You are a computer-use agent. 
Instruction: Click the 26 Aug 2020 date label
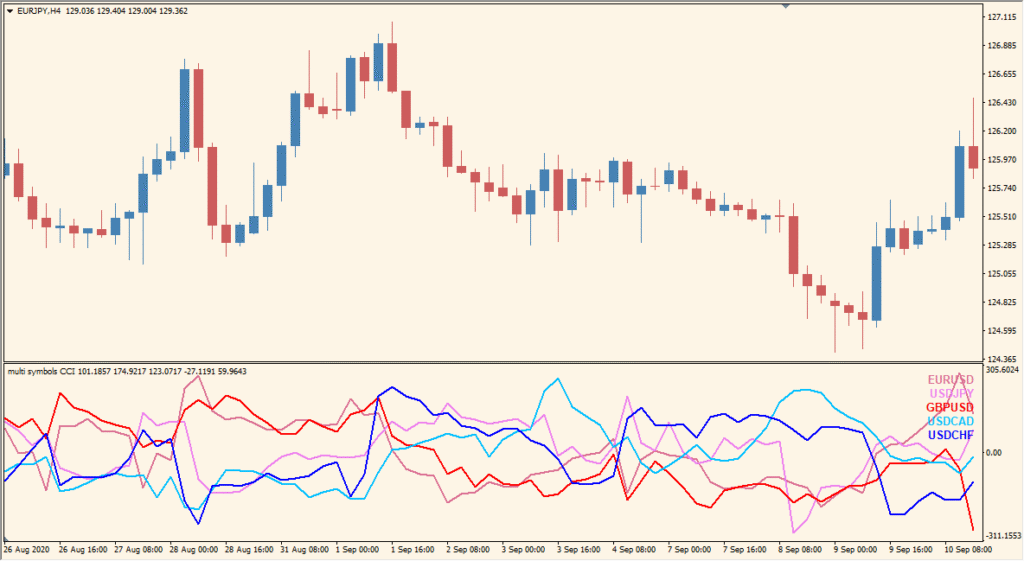coord(27,550)
